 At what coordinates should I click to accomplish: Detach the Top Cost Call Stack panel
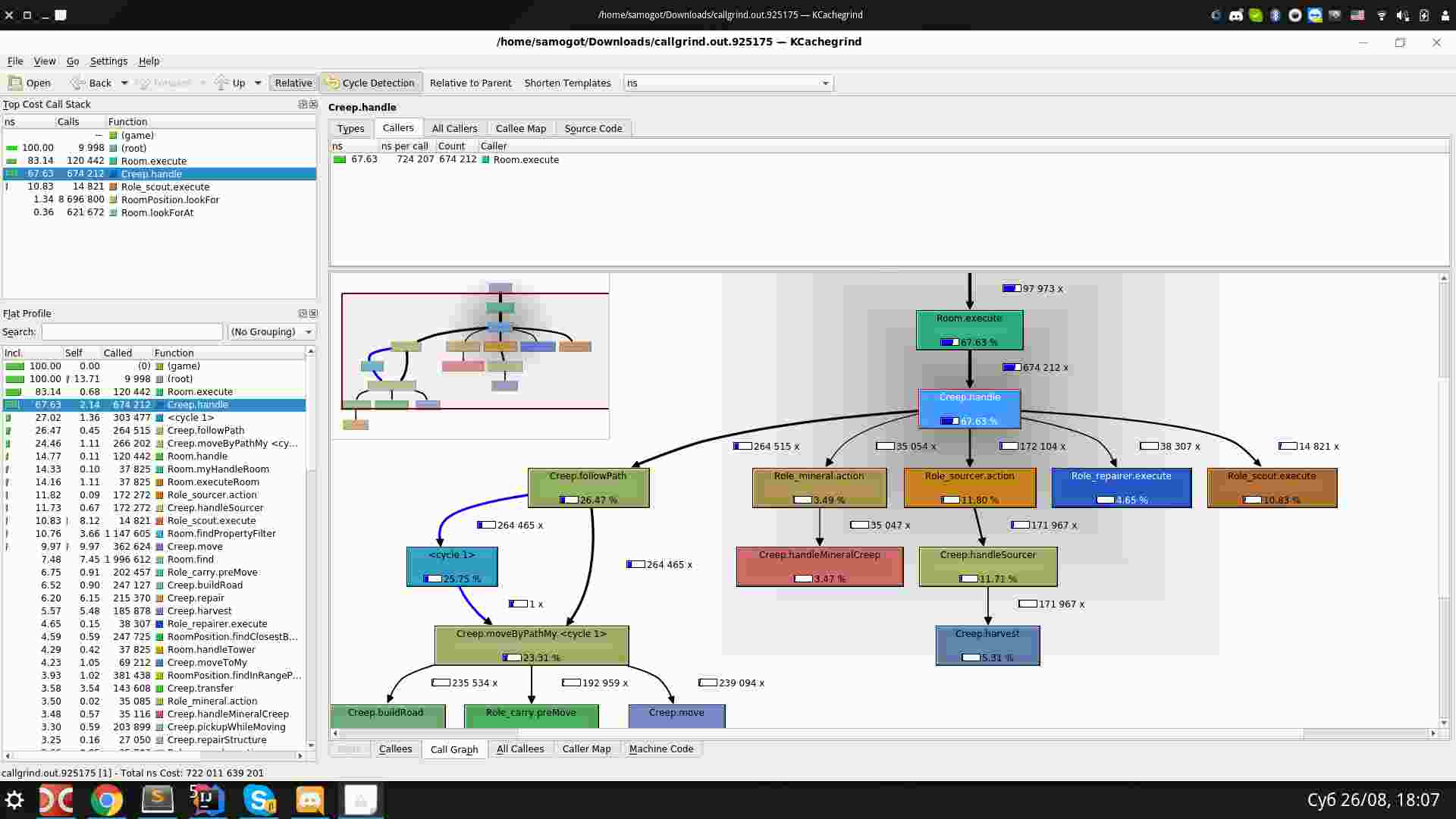(x=303, y=104)
